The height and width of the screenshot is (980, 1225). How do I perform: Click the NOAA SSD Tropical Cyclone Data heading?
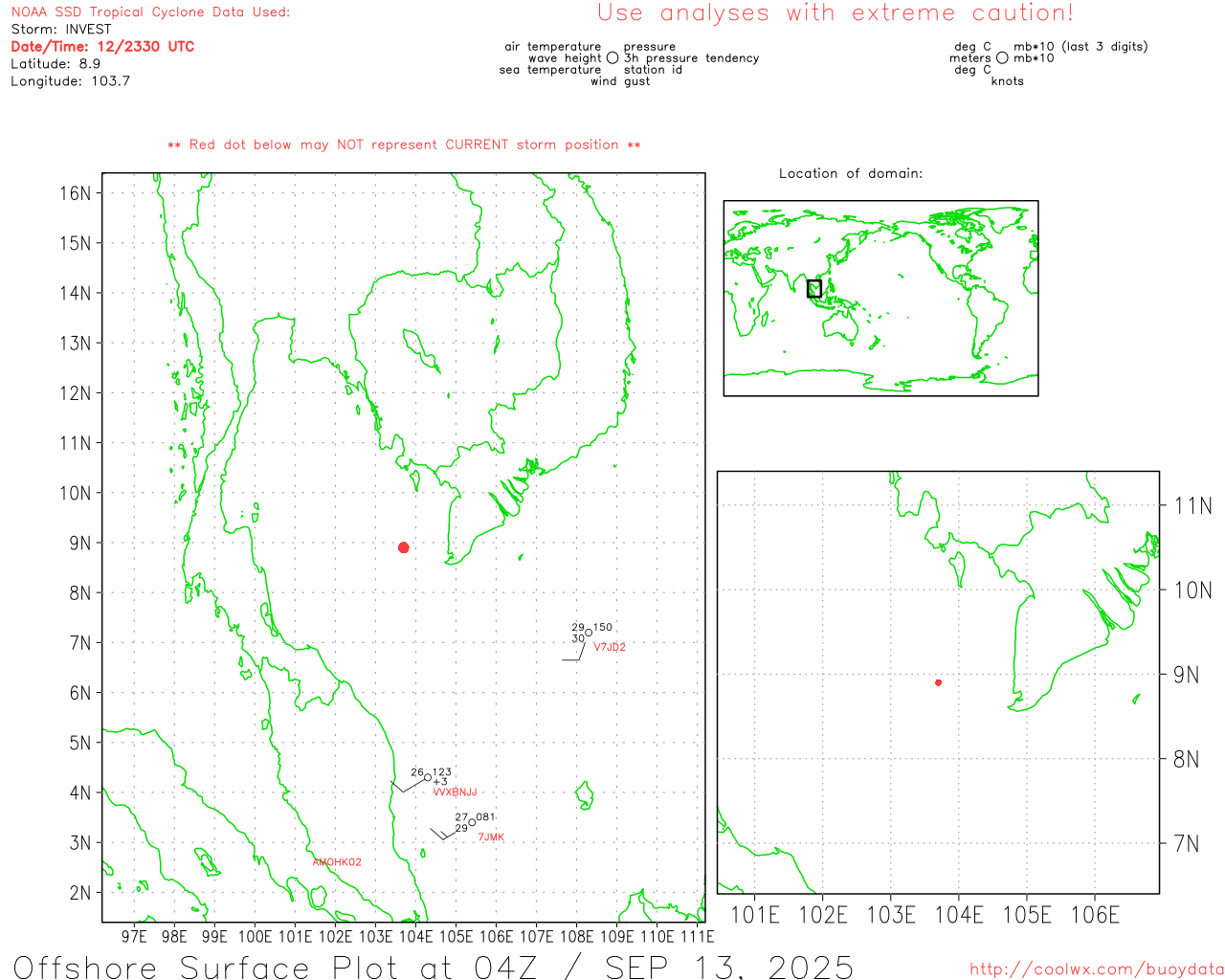[150, 12]
